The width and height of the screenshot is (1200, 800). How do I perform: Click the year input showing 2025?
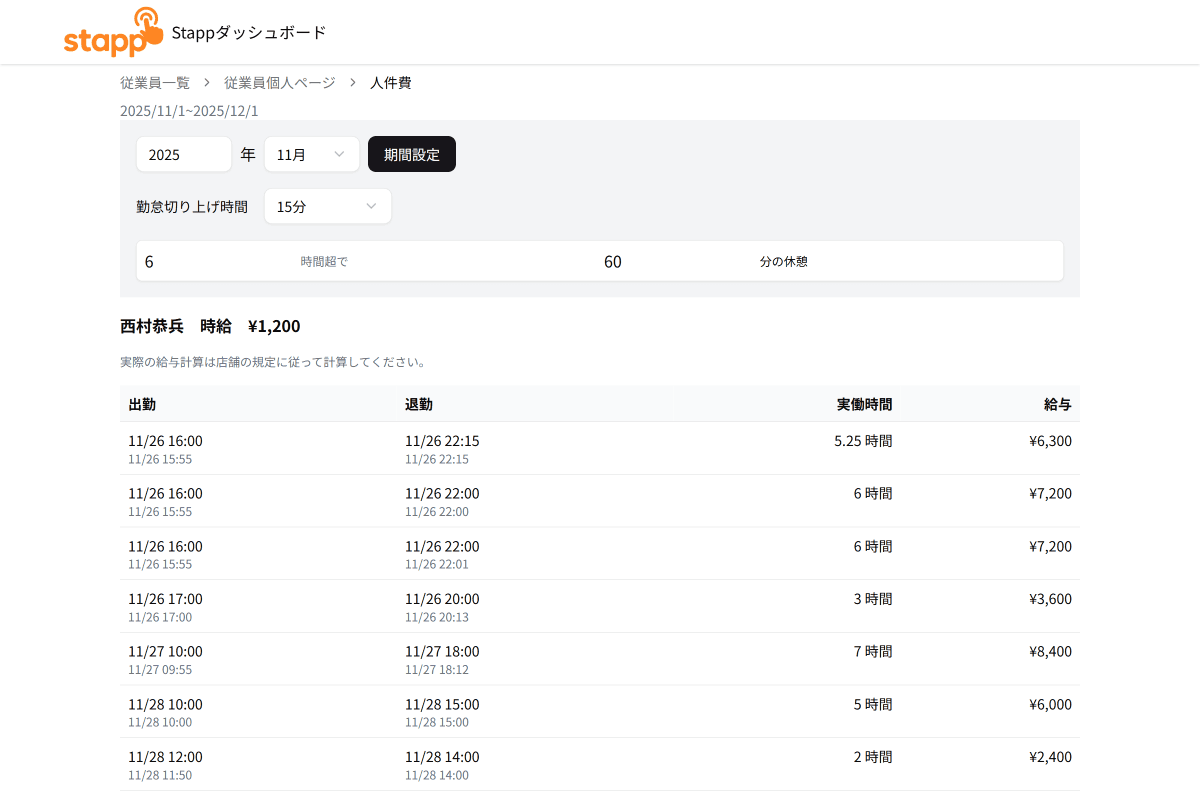tap(184, 155)
